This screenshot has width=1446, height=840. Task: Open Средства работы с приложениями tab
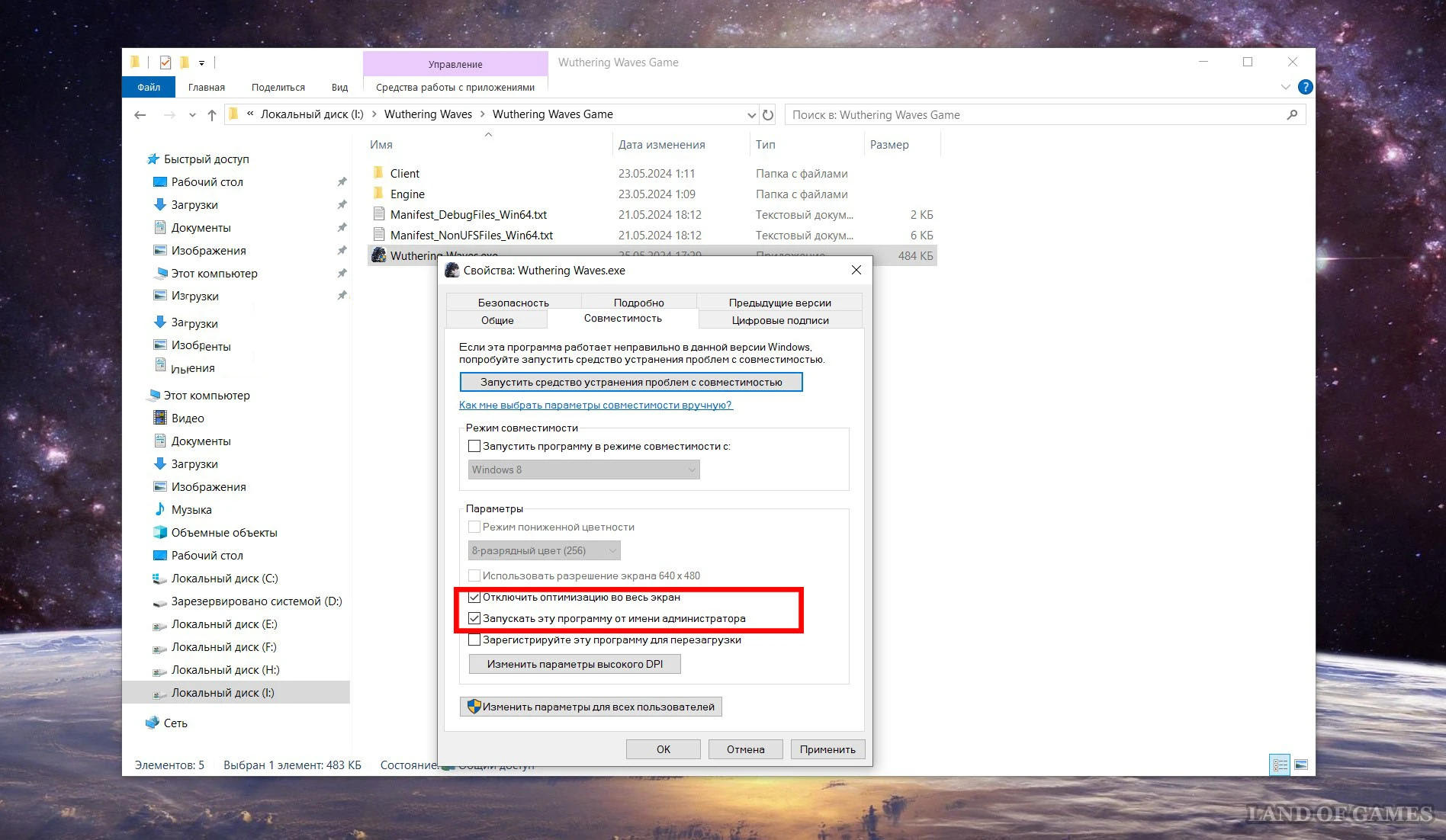tap(455, 87)
